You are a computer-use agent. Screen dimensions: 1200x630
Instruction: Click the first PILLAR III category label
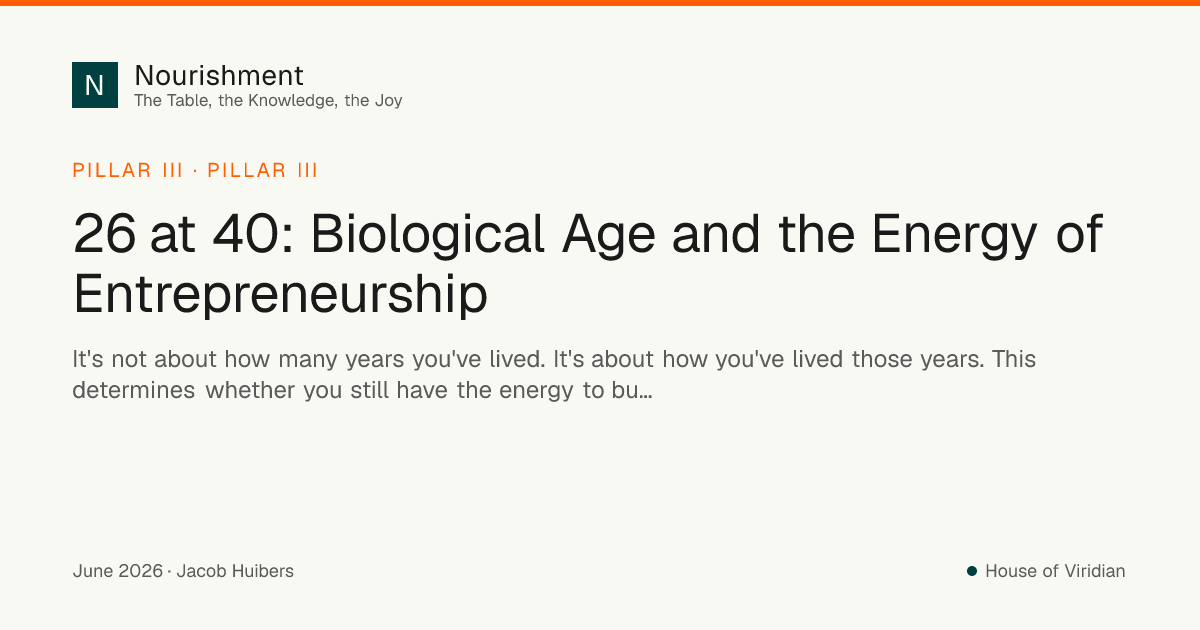(x=128, y=170)
